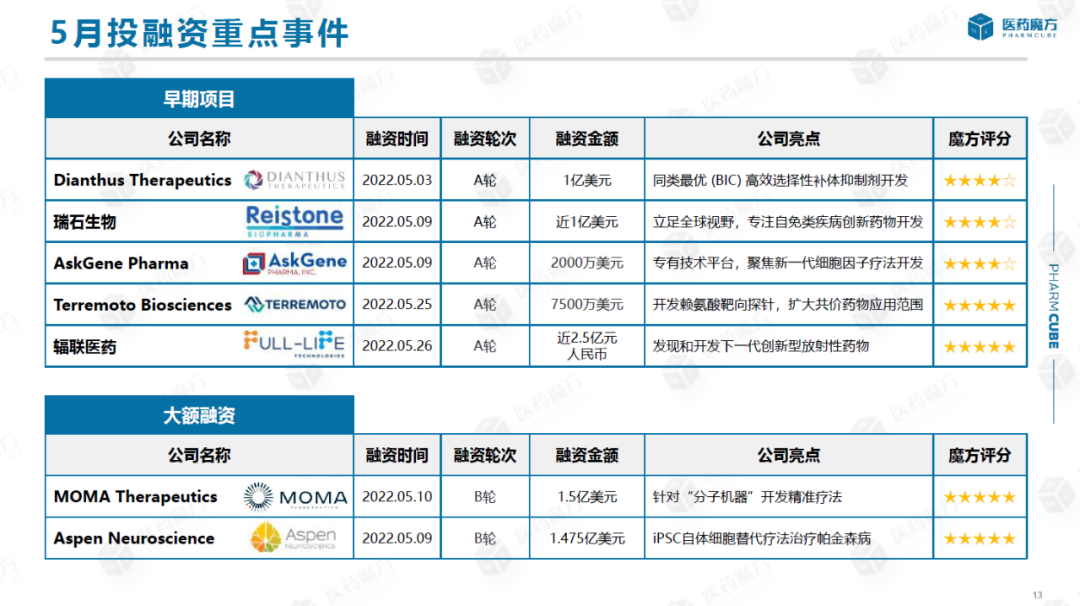The image size is (1080, 606).
Task: Select the MOMA Therapeutics logo image
Action: point(295,497)
